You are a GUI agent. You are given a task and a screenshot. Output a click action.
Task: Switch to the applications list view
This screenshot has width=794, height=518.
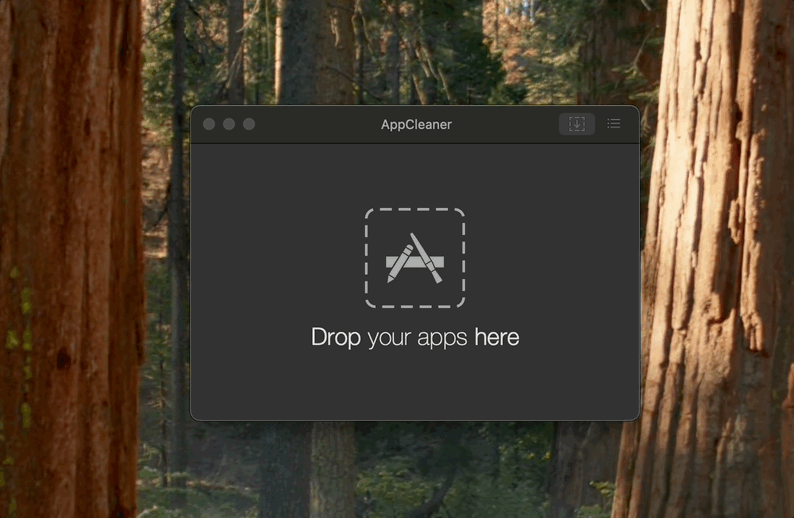pyautogui.click(x=614, y=124)
